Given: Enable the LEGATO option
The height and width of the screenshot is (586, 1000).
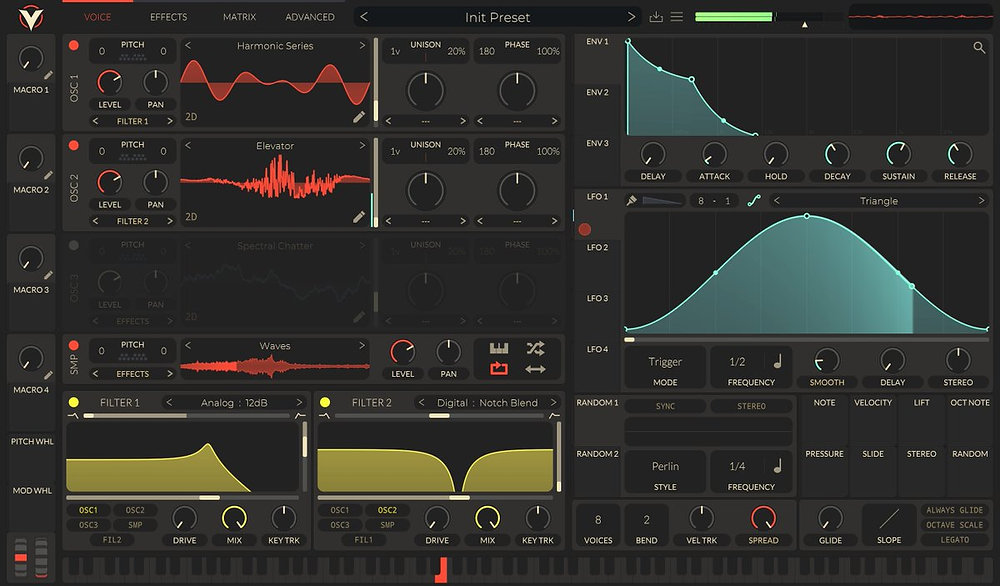Looking at the screenshot, I should (x=953, y=539).
